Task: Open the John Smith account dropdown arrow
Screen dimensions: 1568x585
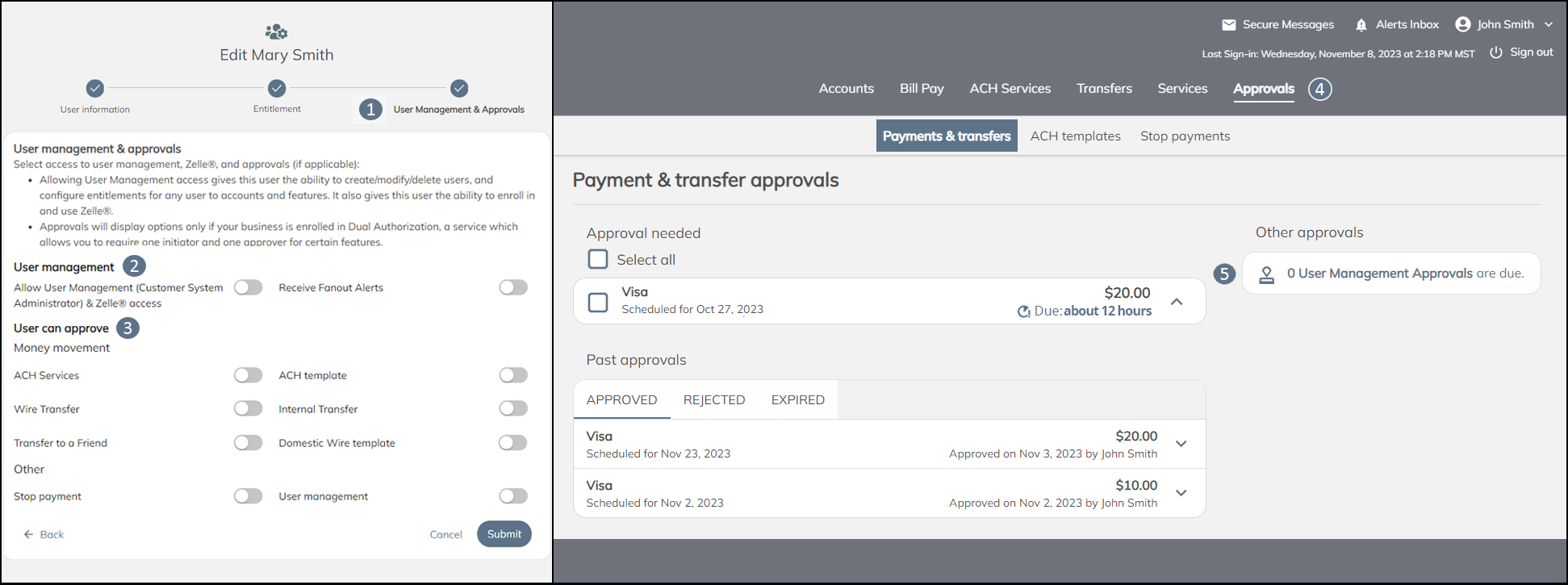Action: (x=1549, y=25)
